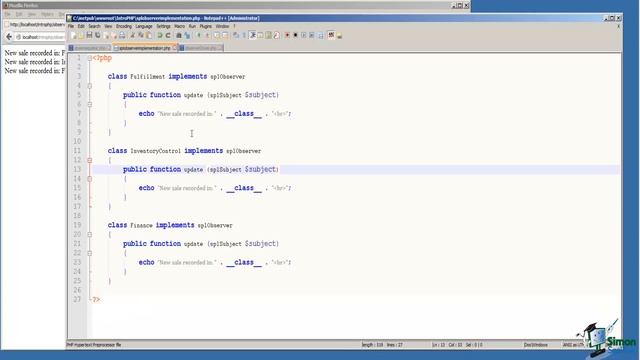Viewport: 640px width, 360px height.
Task: Click 'class Fulfillment implements splObserver' line
Action: point(176,76)
